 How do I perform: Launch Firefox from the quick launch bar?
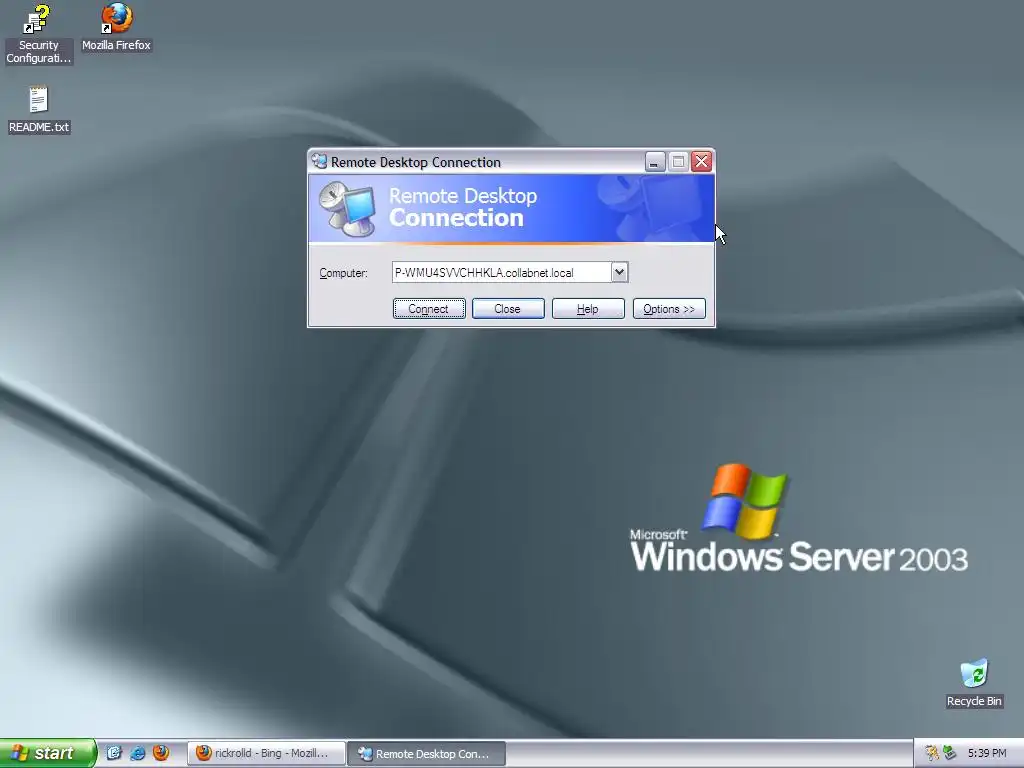[161, 753]
